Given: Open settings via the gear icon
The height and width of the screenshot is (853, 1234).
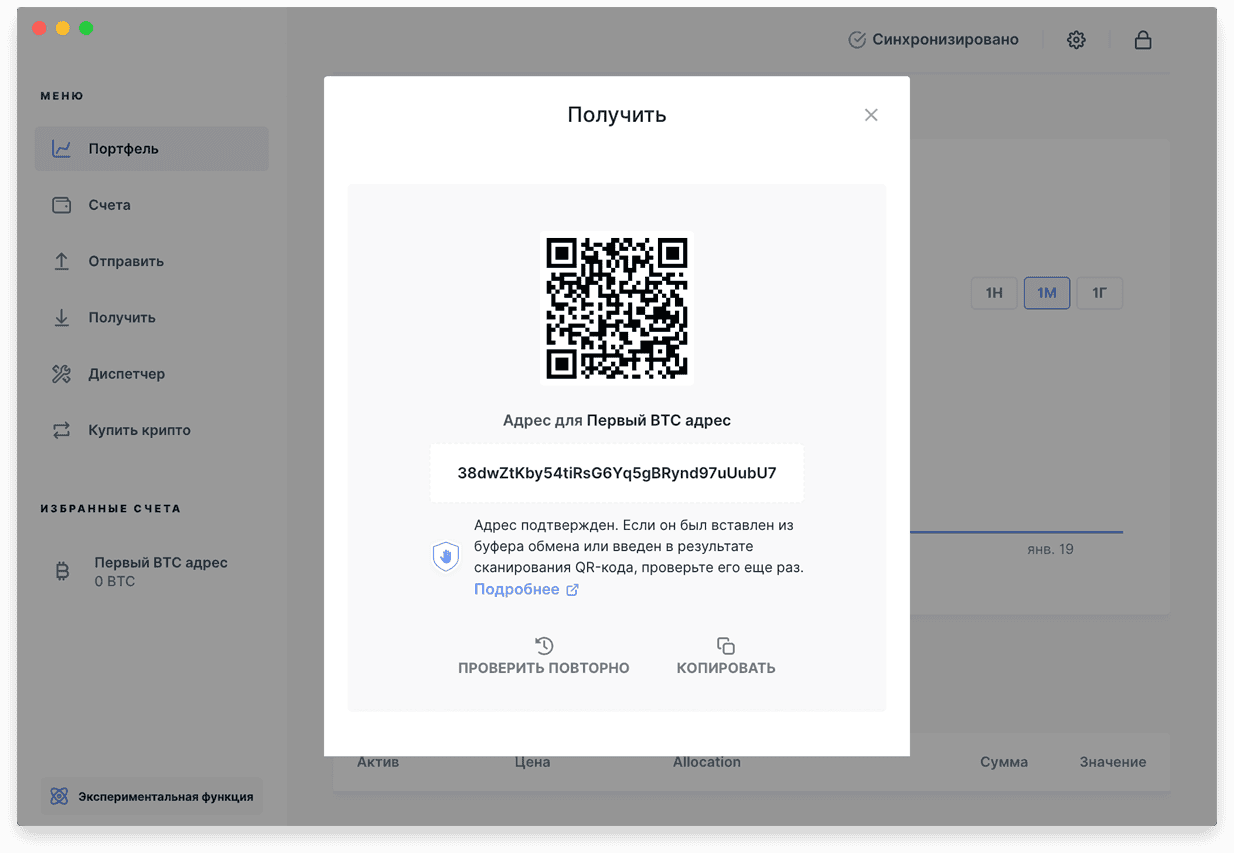Looking at the screenshot, I should pyautogui.click(x=1076, y=40).
